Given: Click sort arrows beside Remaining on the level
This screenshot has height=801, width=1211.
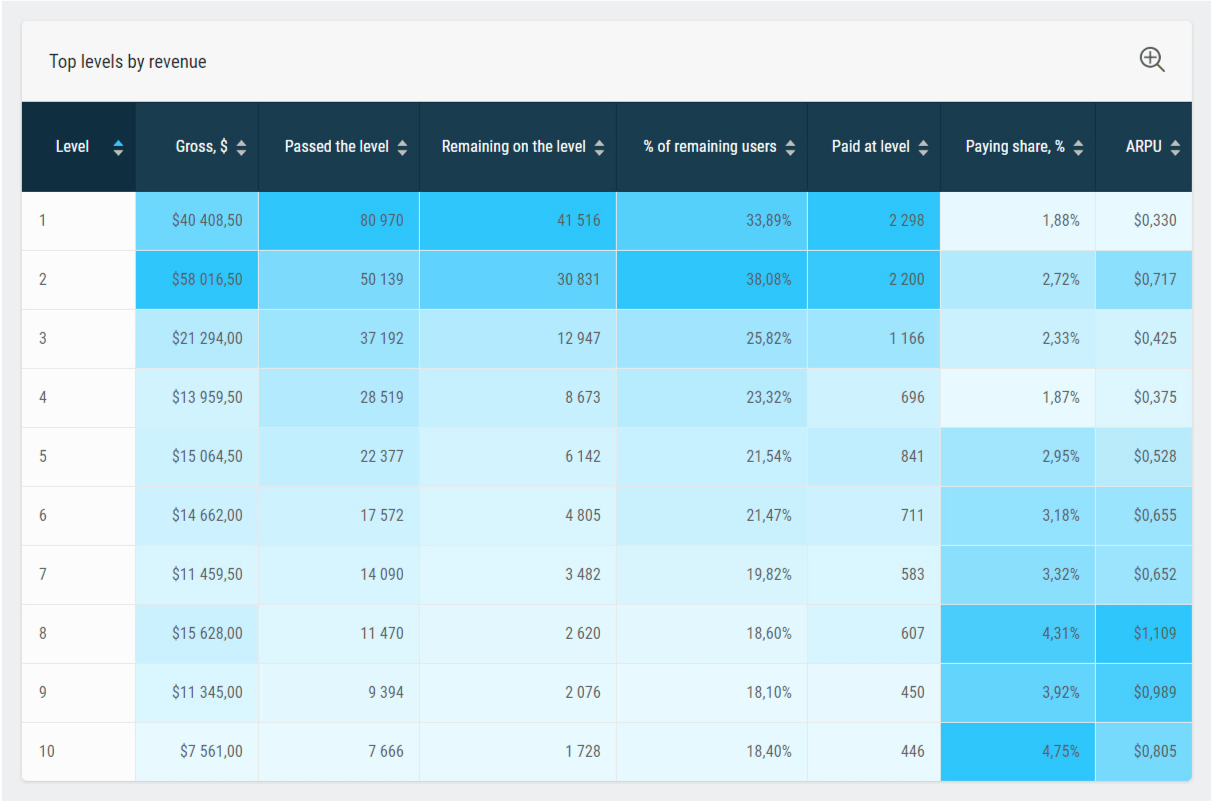Looking at the screenshot, I should point(599,148).
